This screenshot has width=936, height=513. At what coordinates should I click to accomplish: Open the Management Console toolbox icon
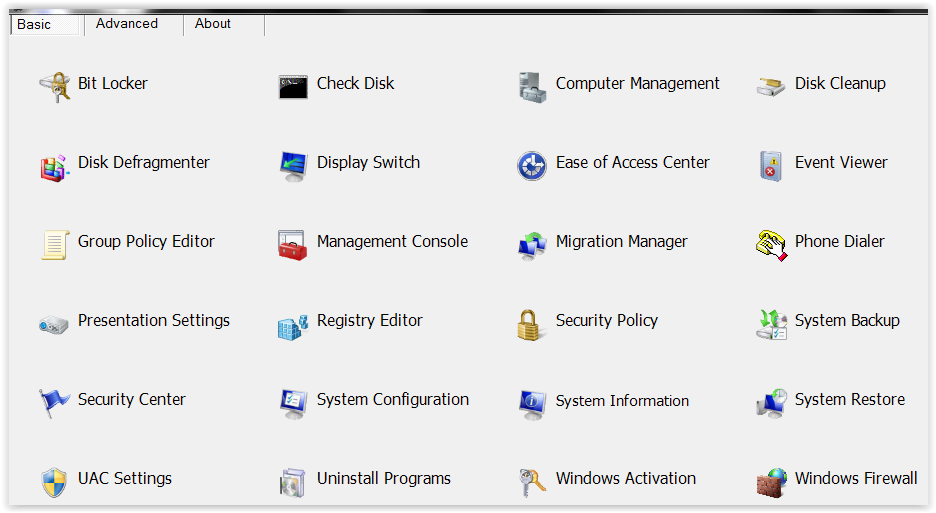point(293,244)
